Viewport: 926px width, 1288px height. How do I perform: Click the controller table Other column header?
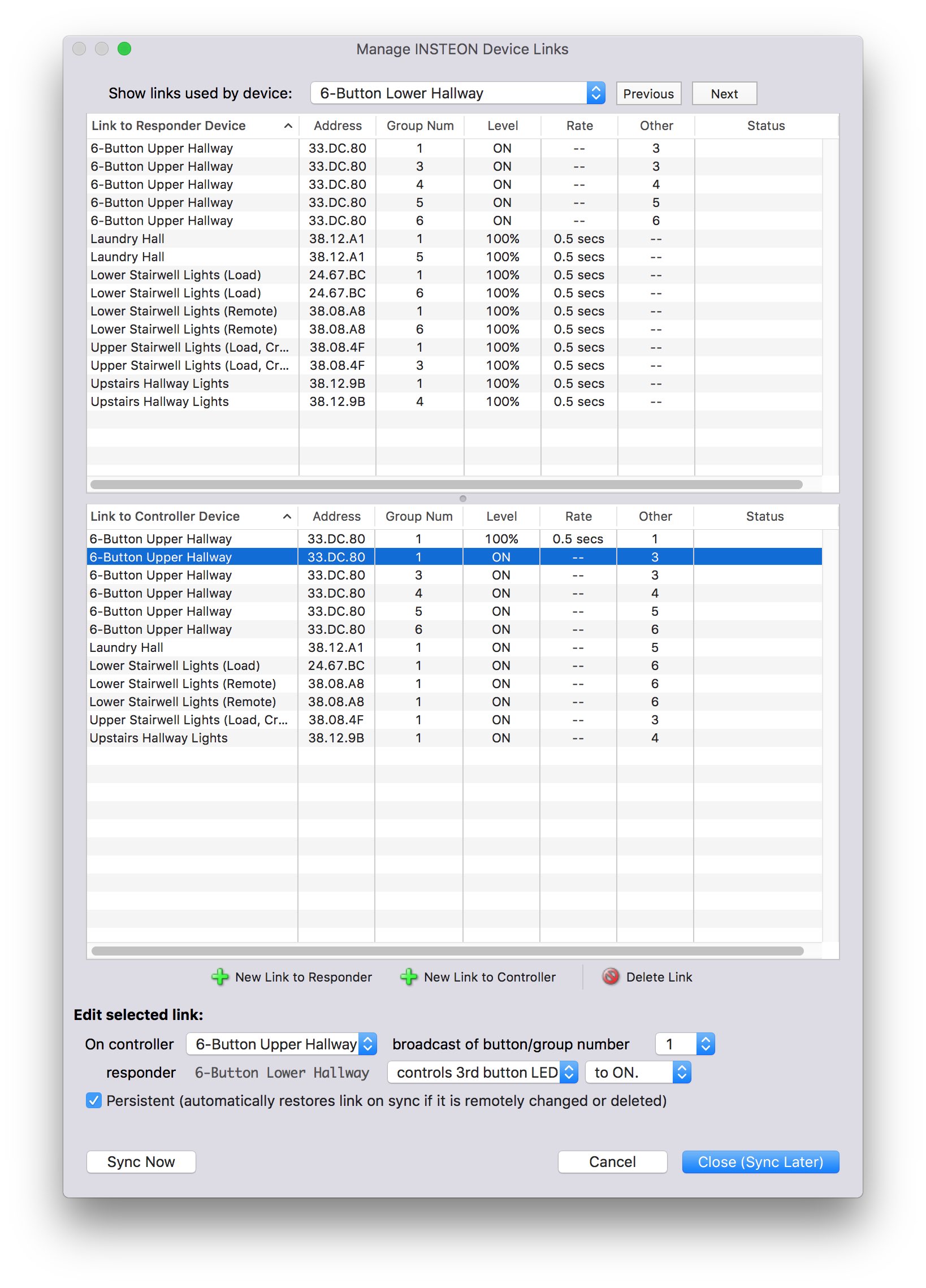click(655, 516)
